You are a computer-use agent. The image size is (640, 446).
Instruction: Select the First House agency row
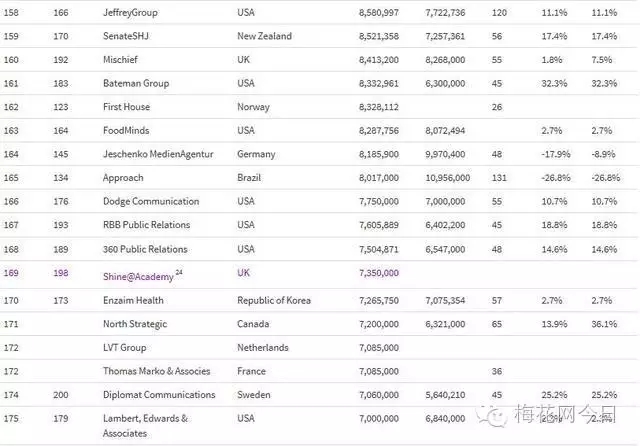(x=127, y=106)
